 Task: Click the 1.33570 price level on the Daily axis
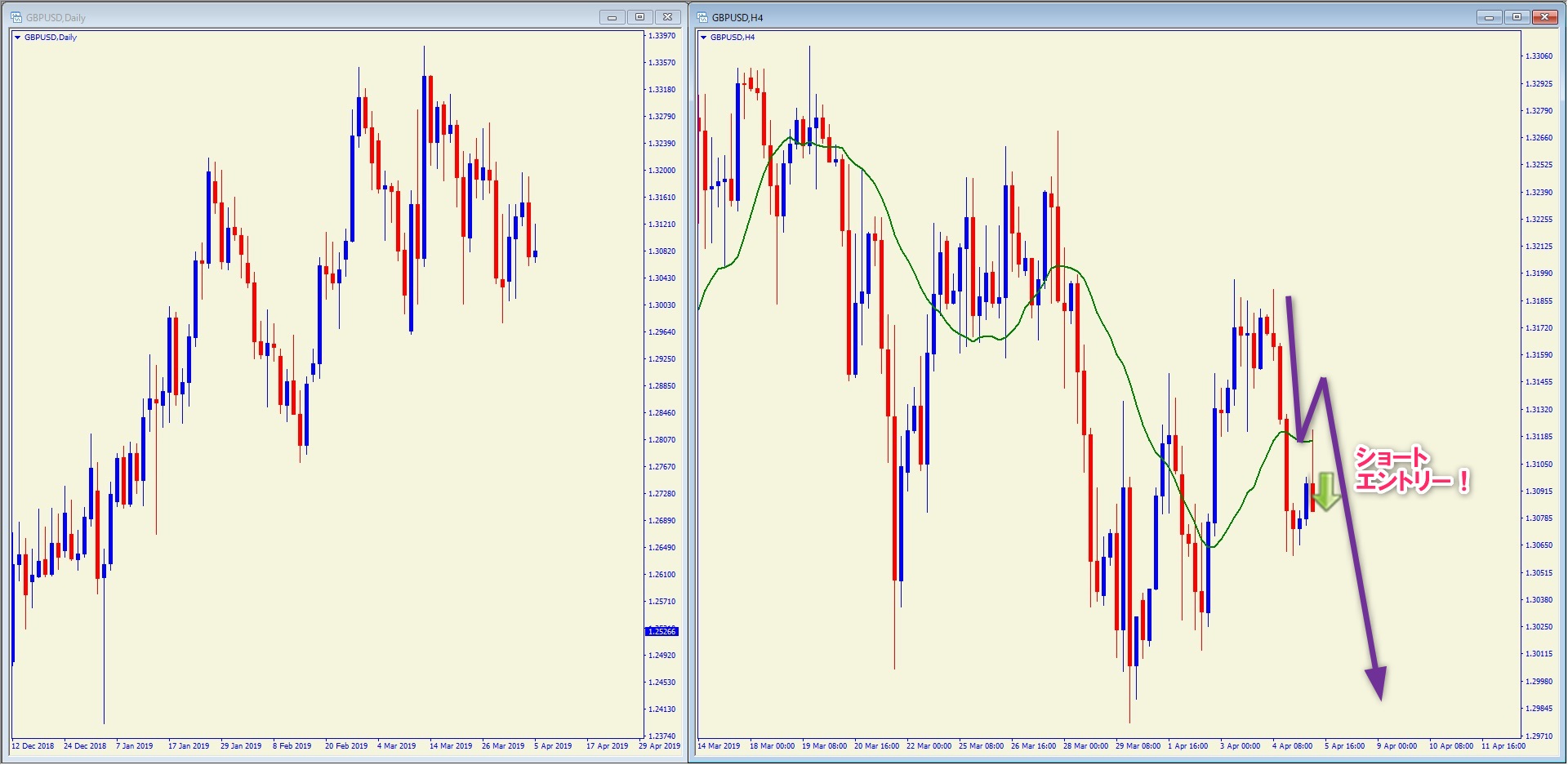tap(662, 63)
